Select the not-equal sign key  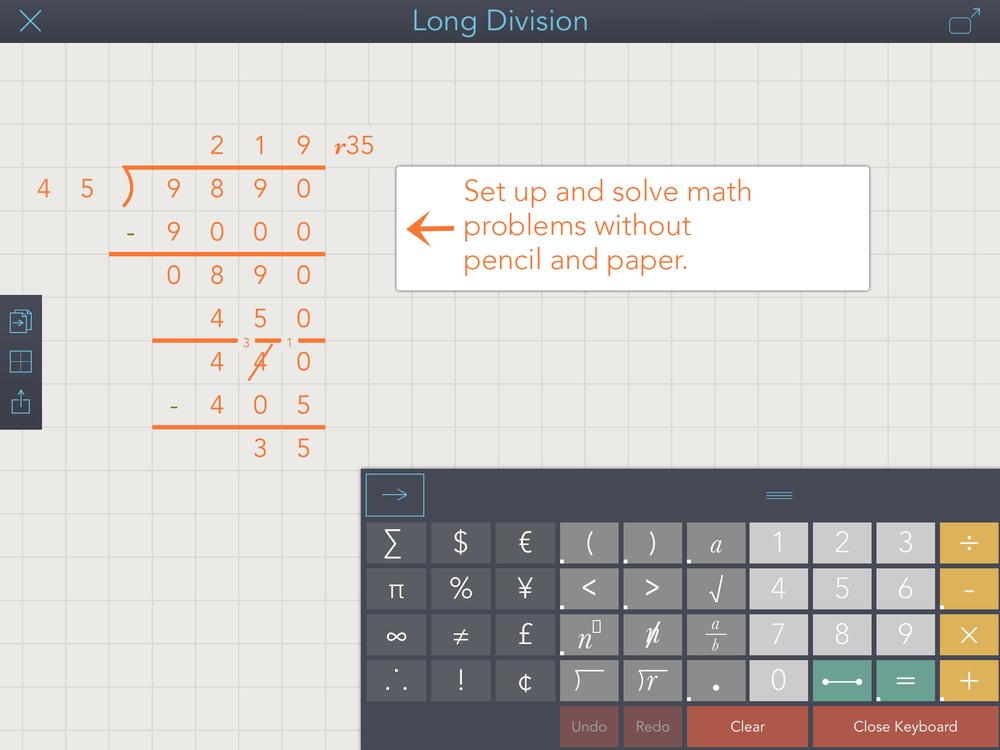click(460, 635)
